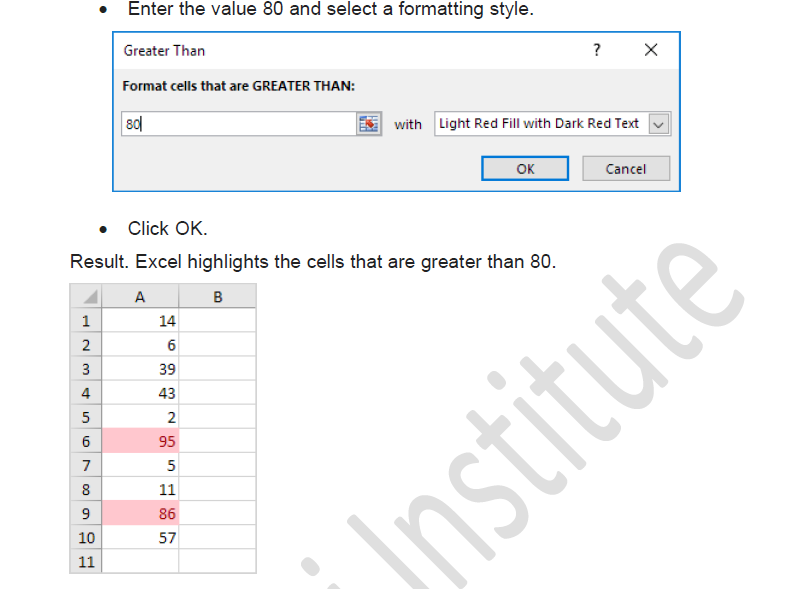Image resolution: width=796 pixels, height=589 pixels.
Task: Click the select-all corner triangle
Action: pyautogui.click(x=86, y=296)
